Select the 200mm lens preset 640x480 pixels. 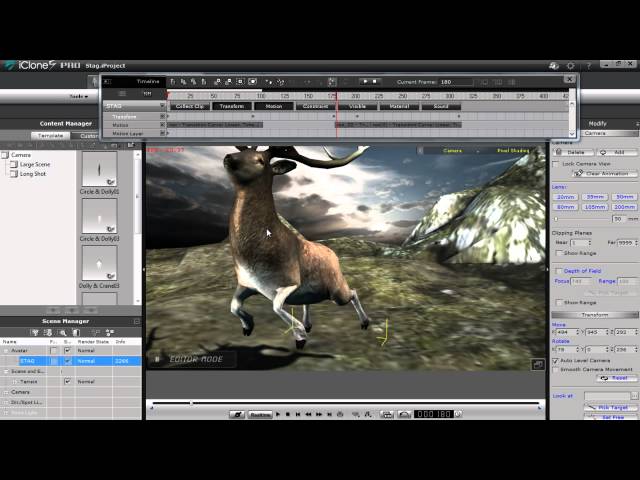tap(624, 207)
